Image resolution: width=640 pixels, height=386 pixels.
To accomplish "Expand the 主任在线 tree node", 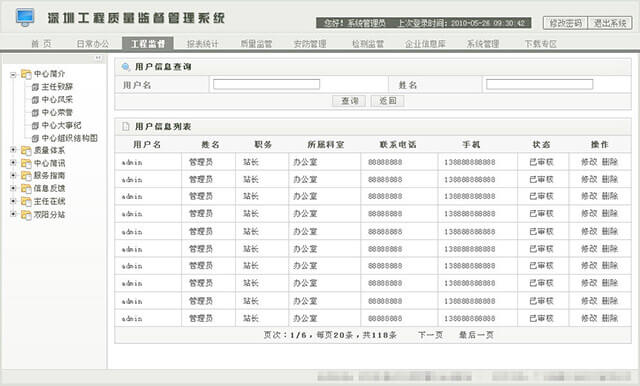I will pyautogui.click(x=13, y=201).
